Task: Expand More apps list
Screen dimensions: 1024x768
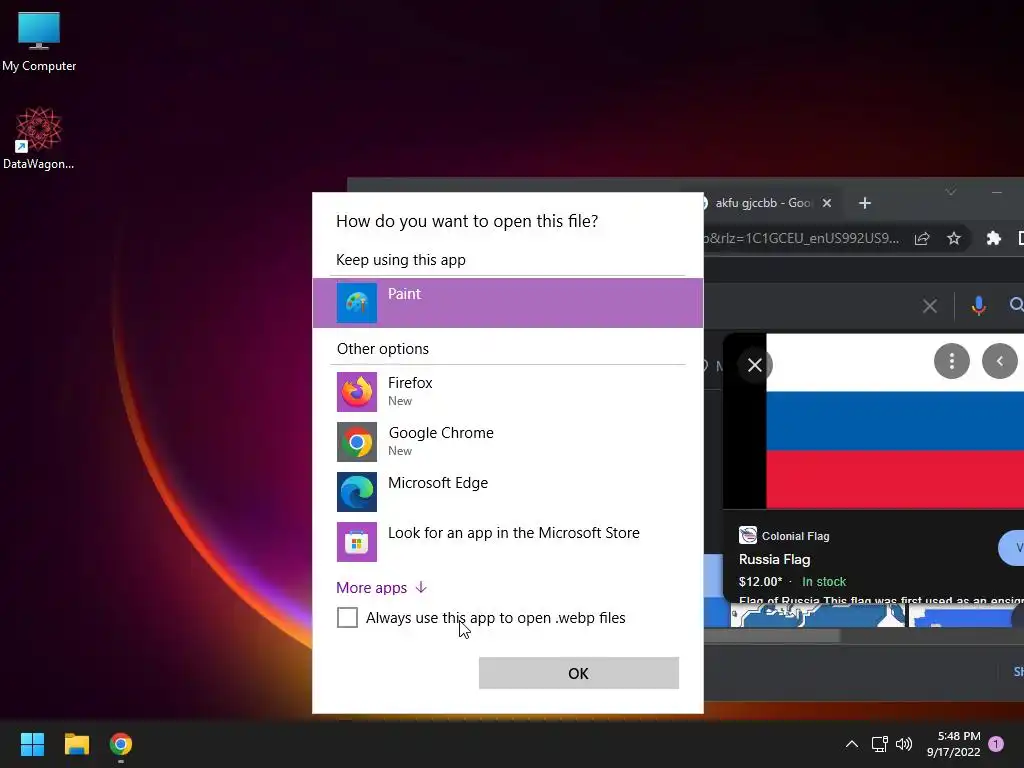Action: (x=381, y=588)
